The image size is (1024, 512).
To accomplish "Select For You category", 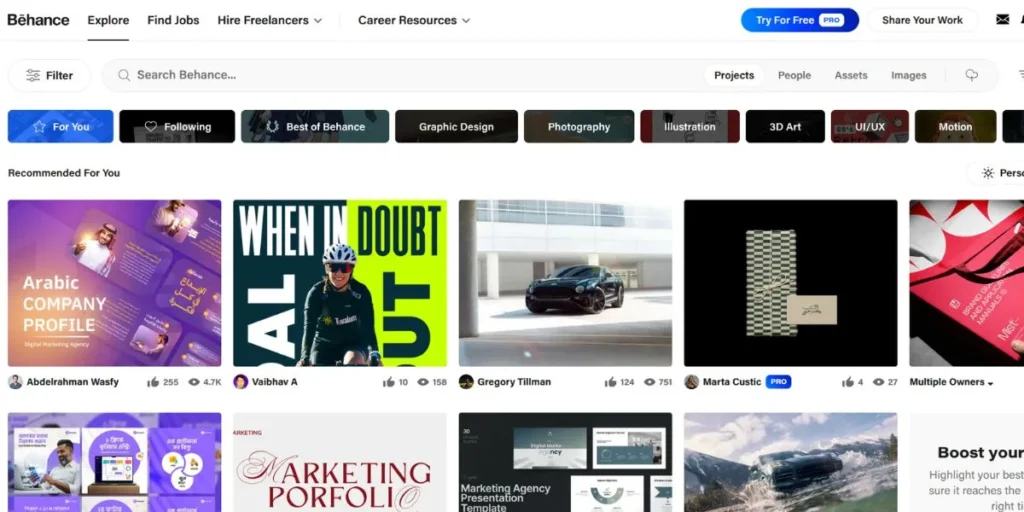I will 60,127.
